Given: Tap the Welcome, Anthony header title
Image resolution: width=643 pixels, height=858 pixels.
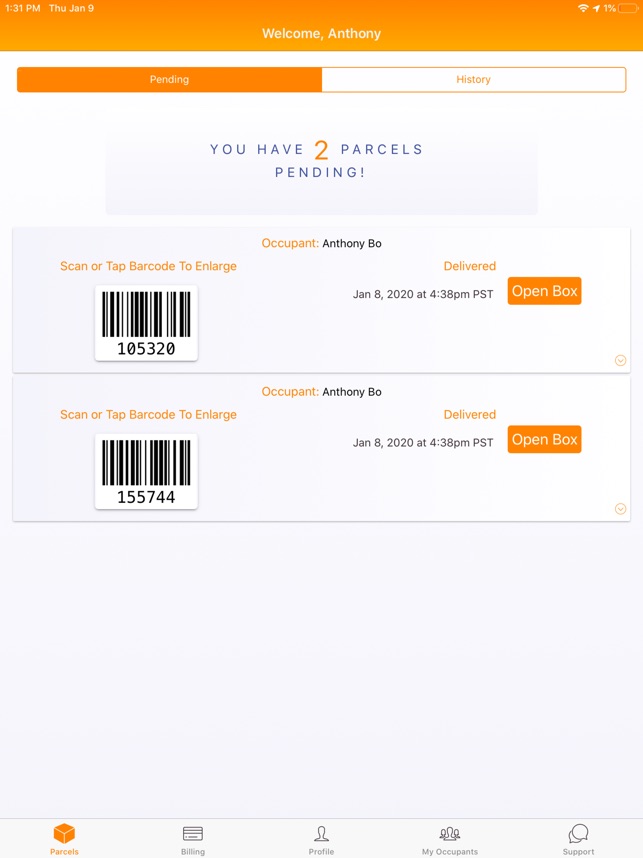Looking at the screenshot, I should 321,33.
